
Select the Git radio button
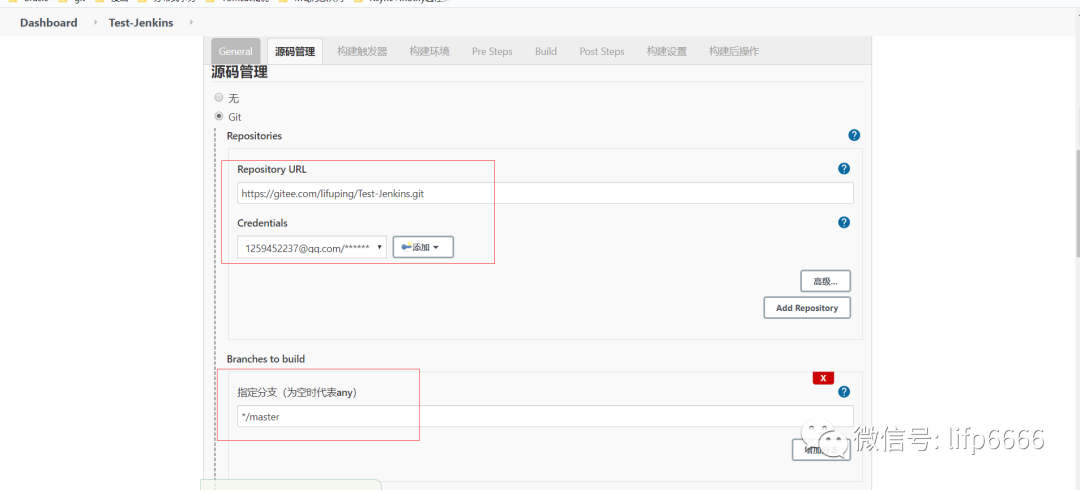pyautogui.click(x=219, y=116)
